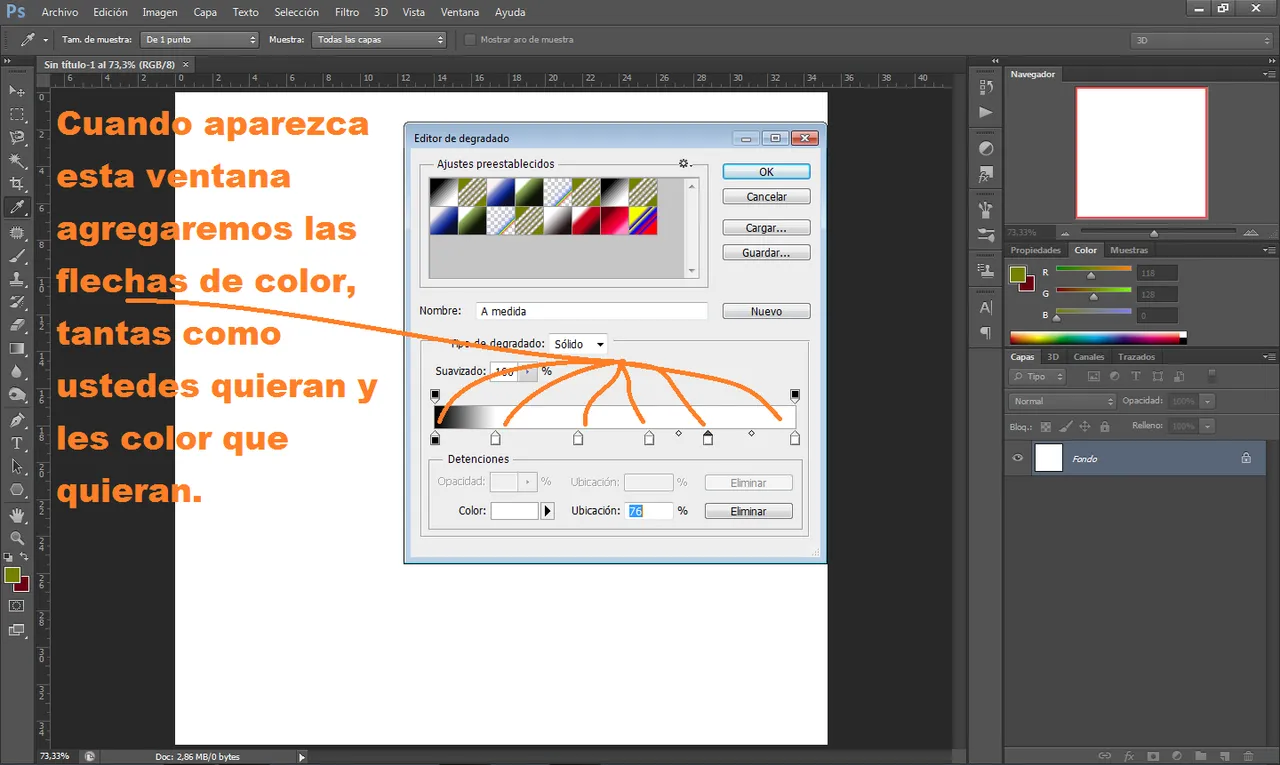
Task: Open layer filter Tipo dropdown
Action: point(1037,377)
